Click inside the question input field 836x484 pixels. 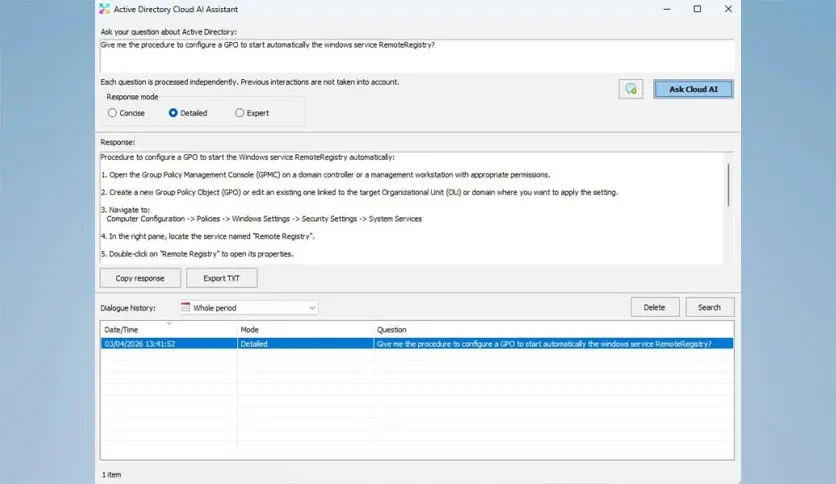417,56
